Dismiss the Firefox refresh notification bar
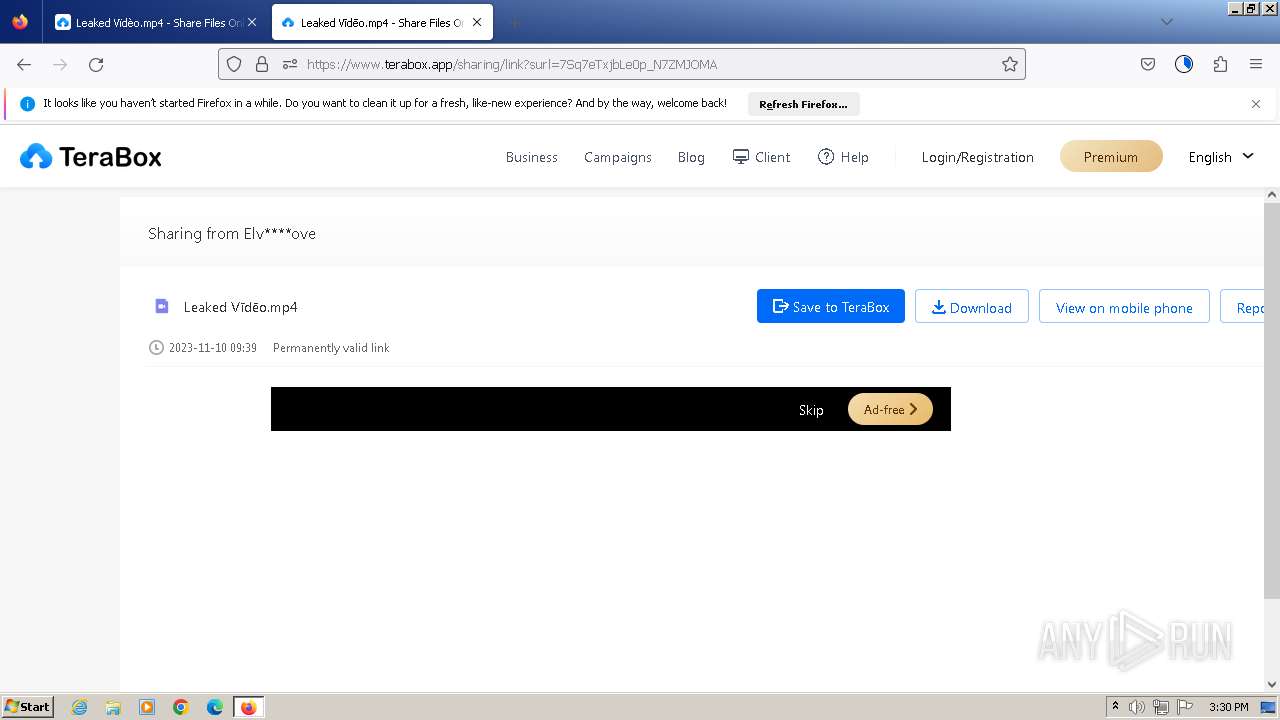 coord(1256,104)
